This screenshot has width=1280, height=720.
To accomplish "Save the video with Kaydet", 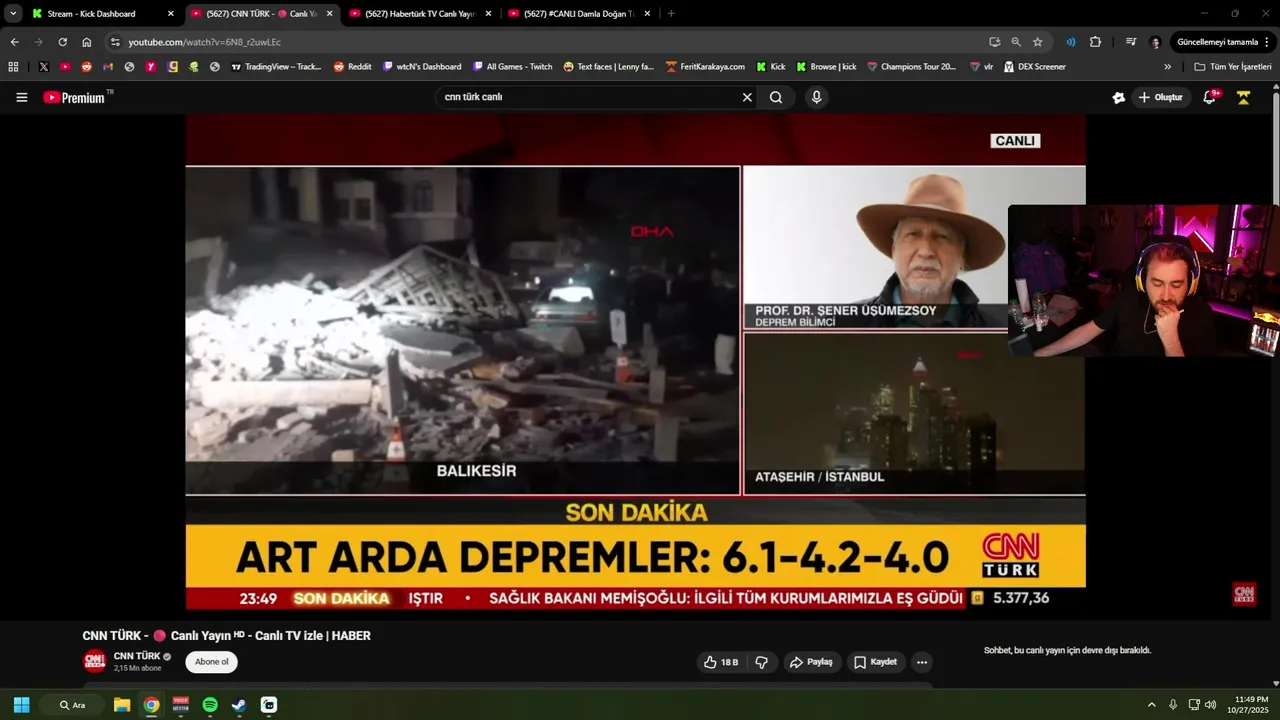I will (x=875, y=662).
